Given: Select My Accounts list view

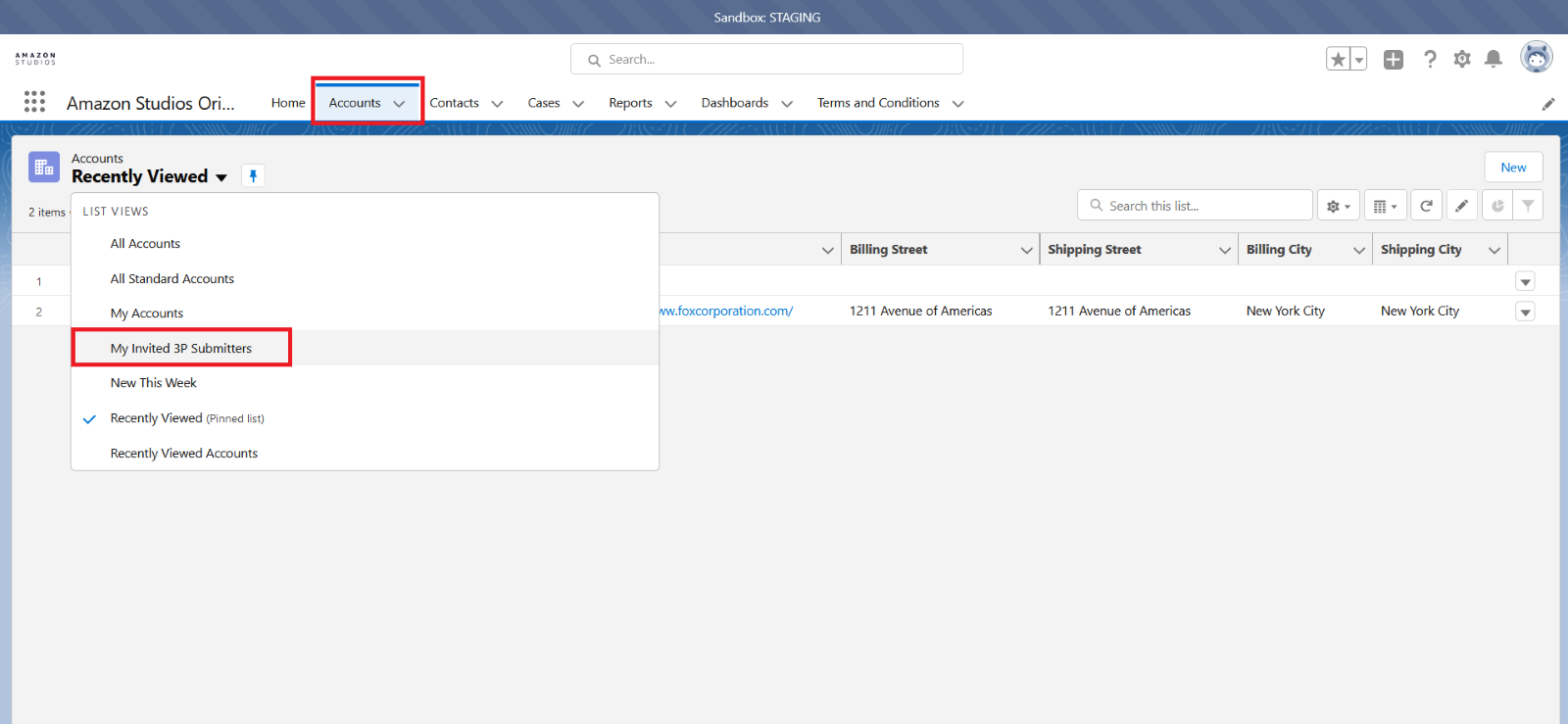Looking at the screenshot, I should tap(365, 314).
